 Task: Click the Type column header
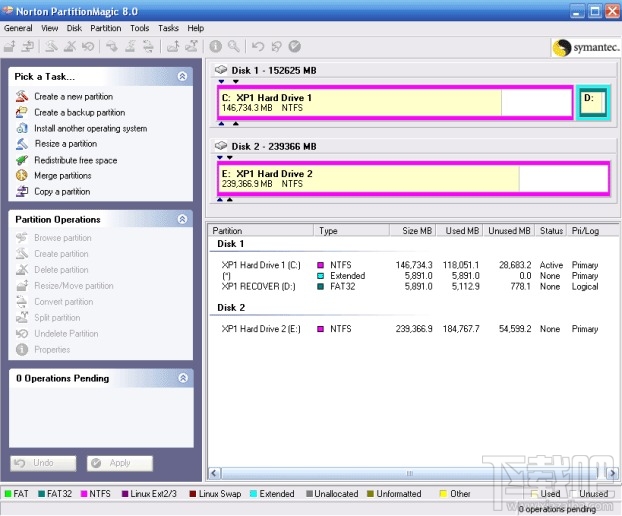coord(352,230)
